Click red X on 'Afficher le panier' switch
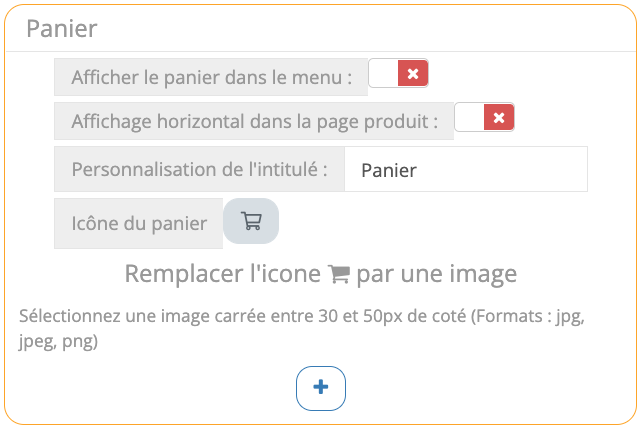This screenshot has height=430, width=642. (x=413, y=73)
